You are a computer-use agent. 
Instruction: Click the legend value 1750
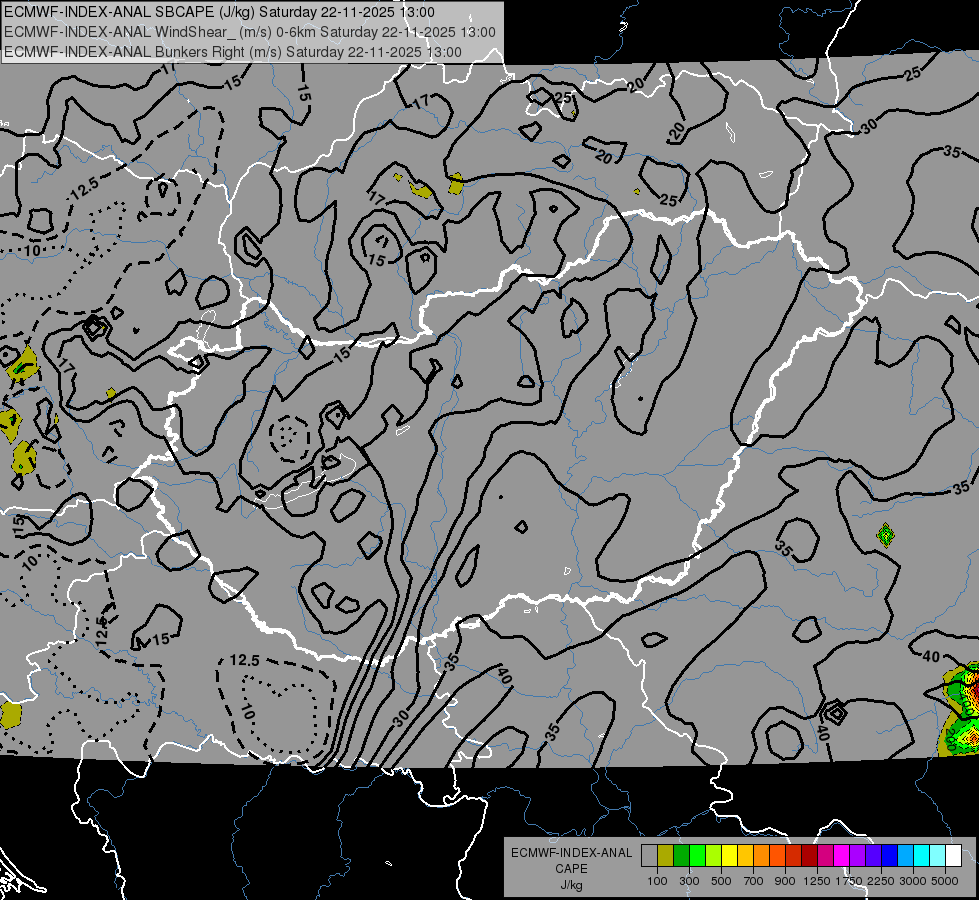pyautogui.click(x=849, y=881)
